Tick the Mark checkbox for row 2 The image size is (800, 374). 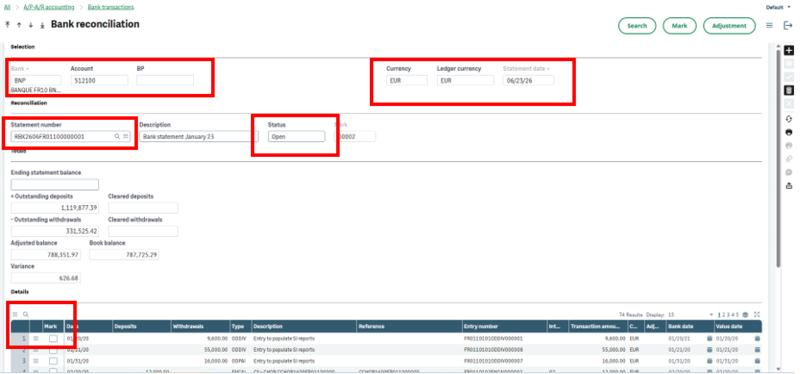click(53, 350)
